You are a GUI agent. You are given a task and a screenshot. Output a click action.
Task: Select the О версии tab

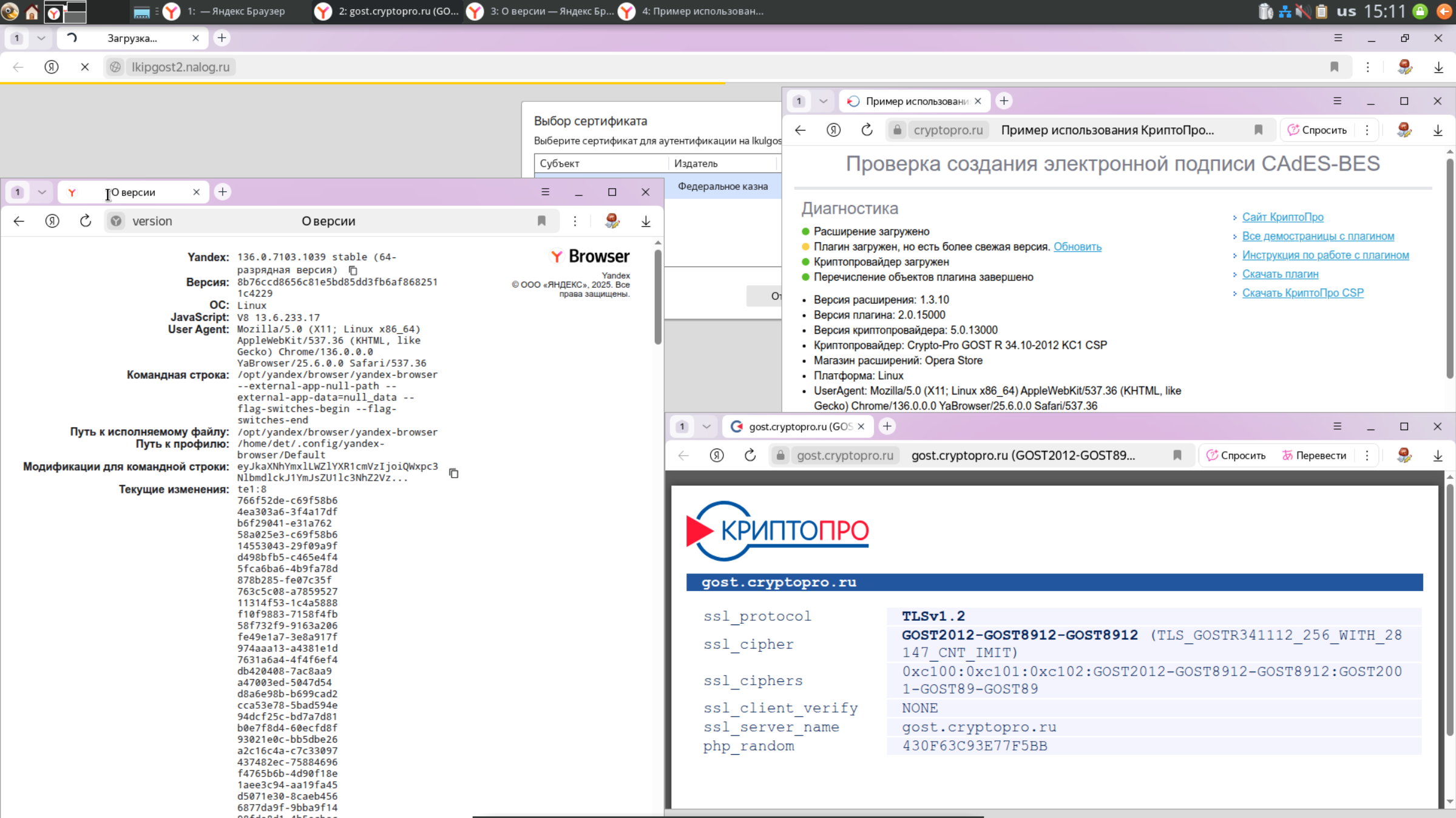coord(132,192)
